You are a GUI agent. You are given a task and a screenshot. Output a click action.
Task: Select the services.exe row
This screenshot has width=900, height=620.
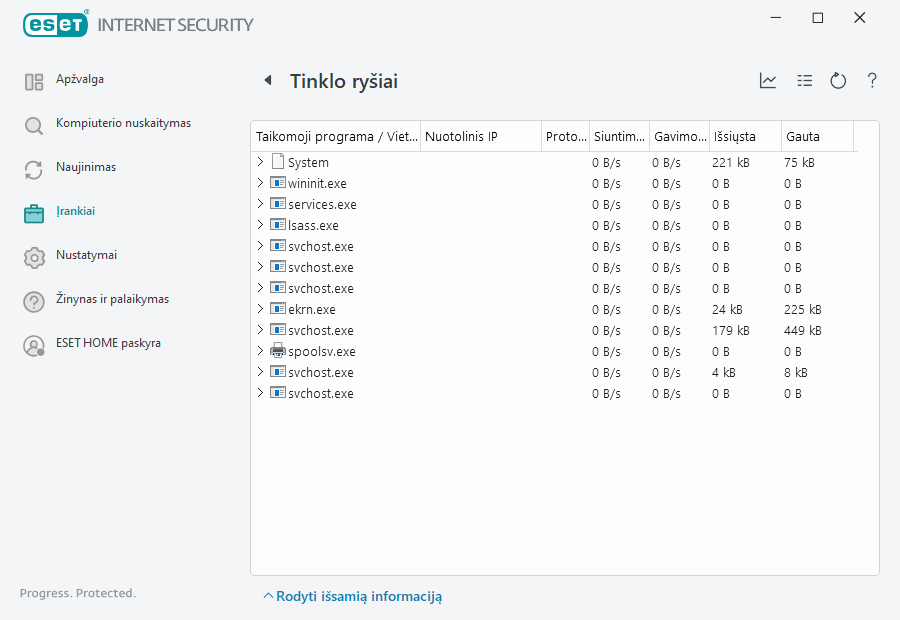pos(322,204)
